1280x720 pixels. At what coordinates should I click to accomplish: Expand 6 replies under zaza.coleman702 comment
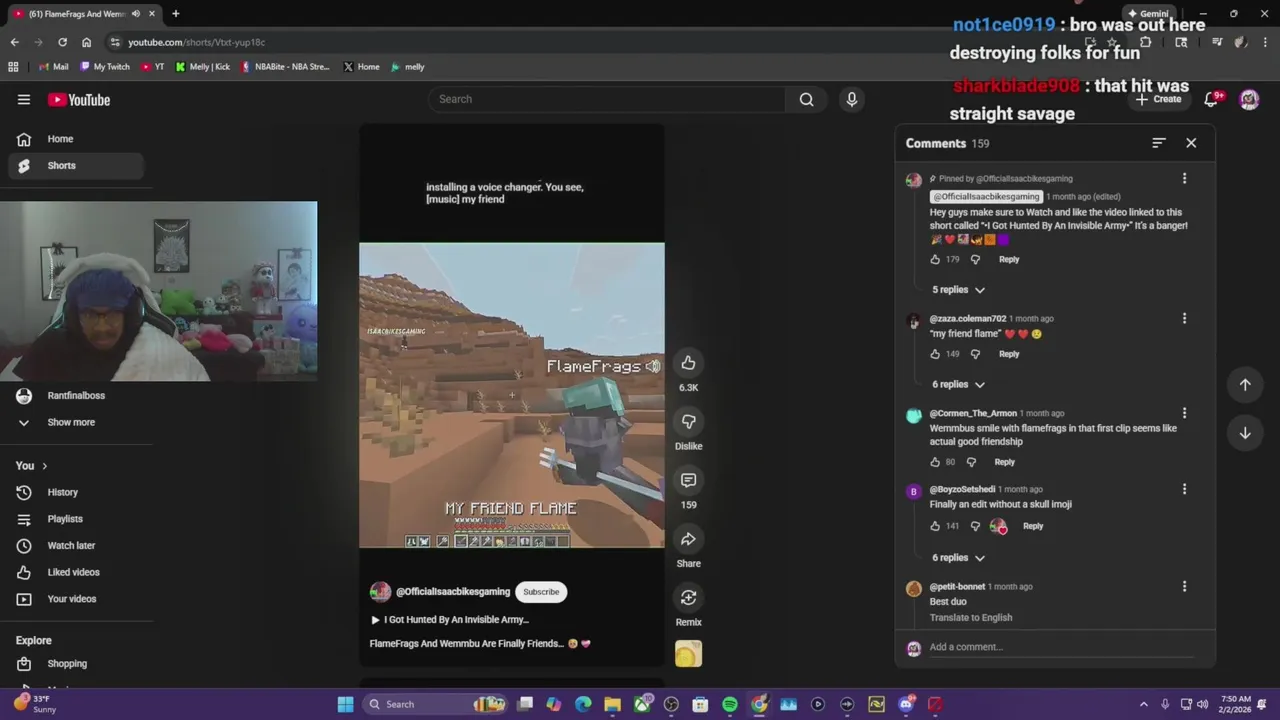(x=958, y=384)
